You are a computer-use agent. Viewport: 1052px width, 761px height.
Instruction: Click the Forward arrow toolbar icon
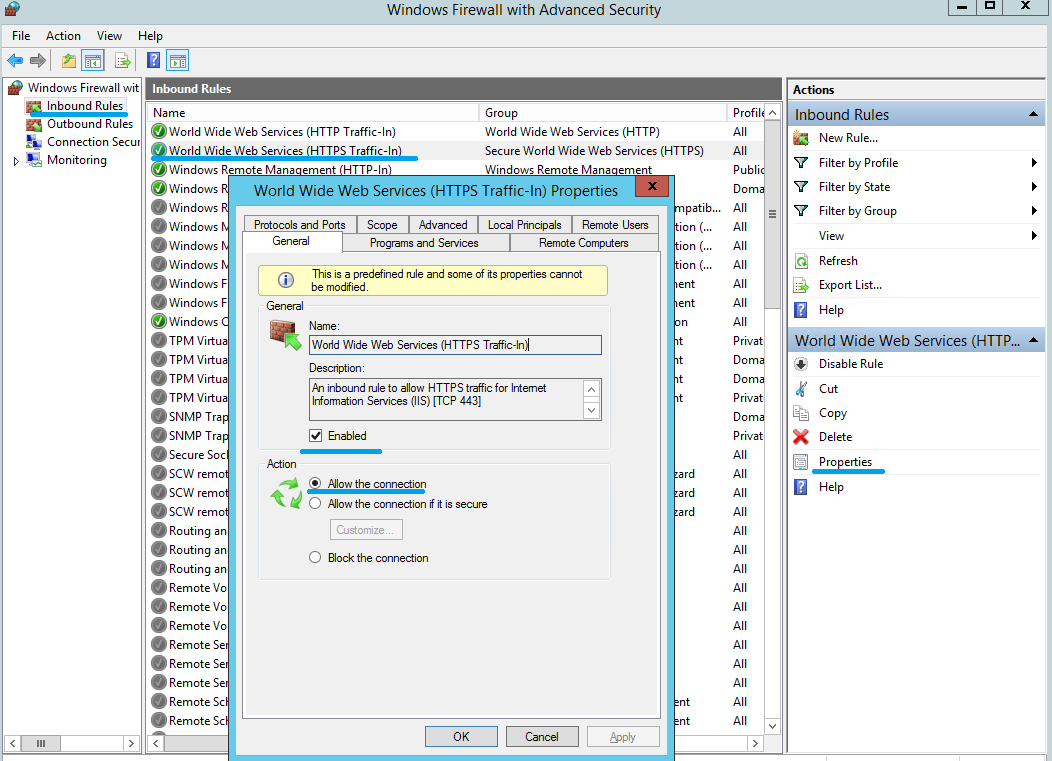click(x=38, y=61)
